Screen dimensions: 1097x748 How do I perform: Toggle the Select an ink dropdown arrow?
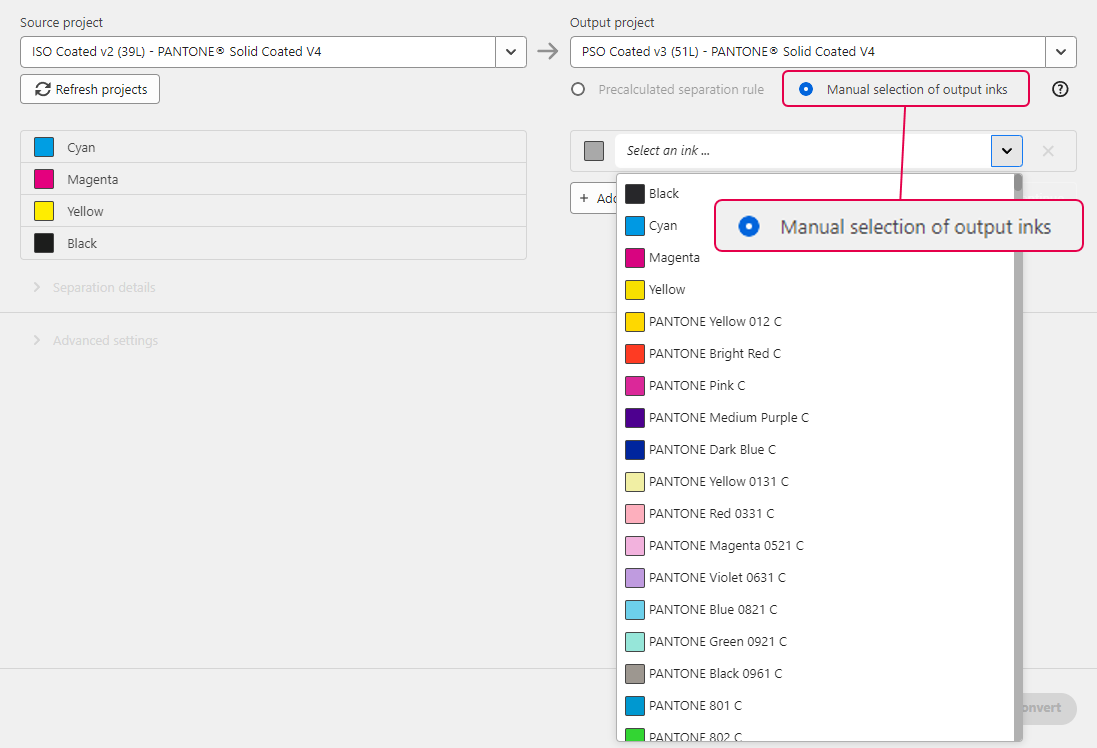point(1007,151)
